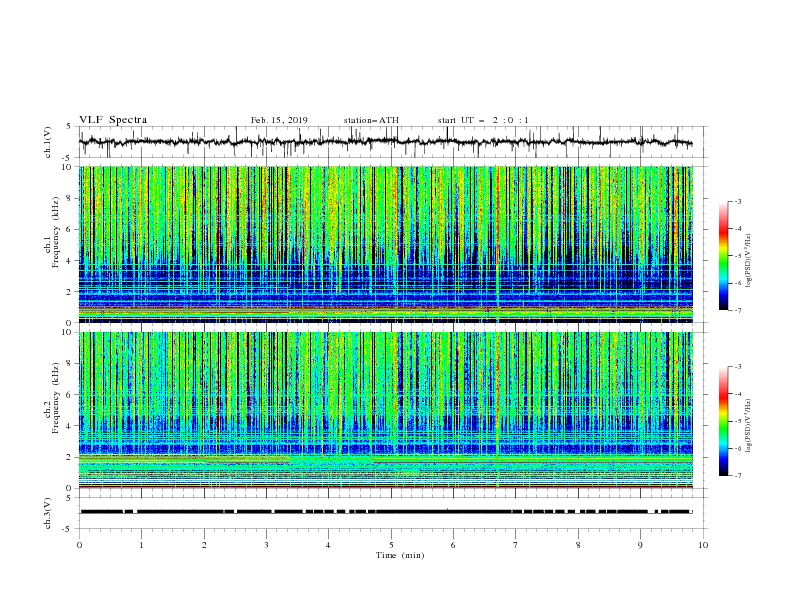Click the '8' frequency tick of the ch.1 spectrogram
Viewport: 792px width, 612px height.
click(x=70, y=198)
